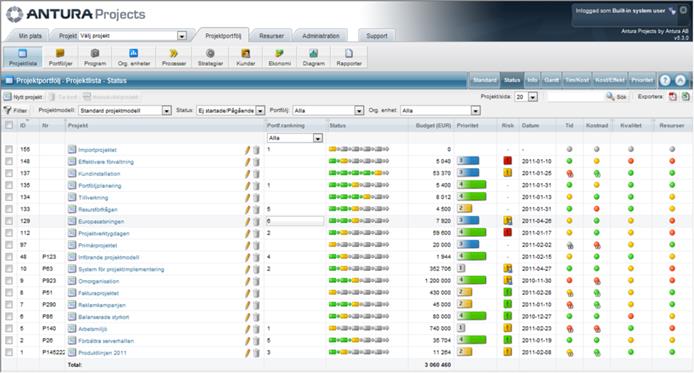Open the Diagram toolbar icon
Viewport: 694px width, 373px height.
pos(313,58)
